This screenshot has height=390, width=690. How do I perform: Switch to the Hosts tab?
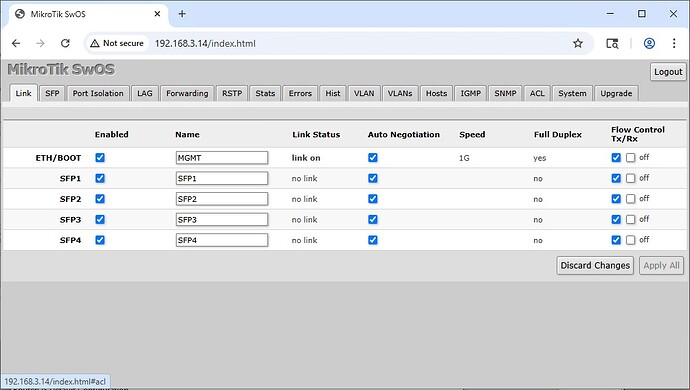click(x=436, y=93)
